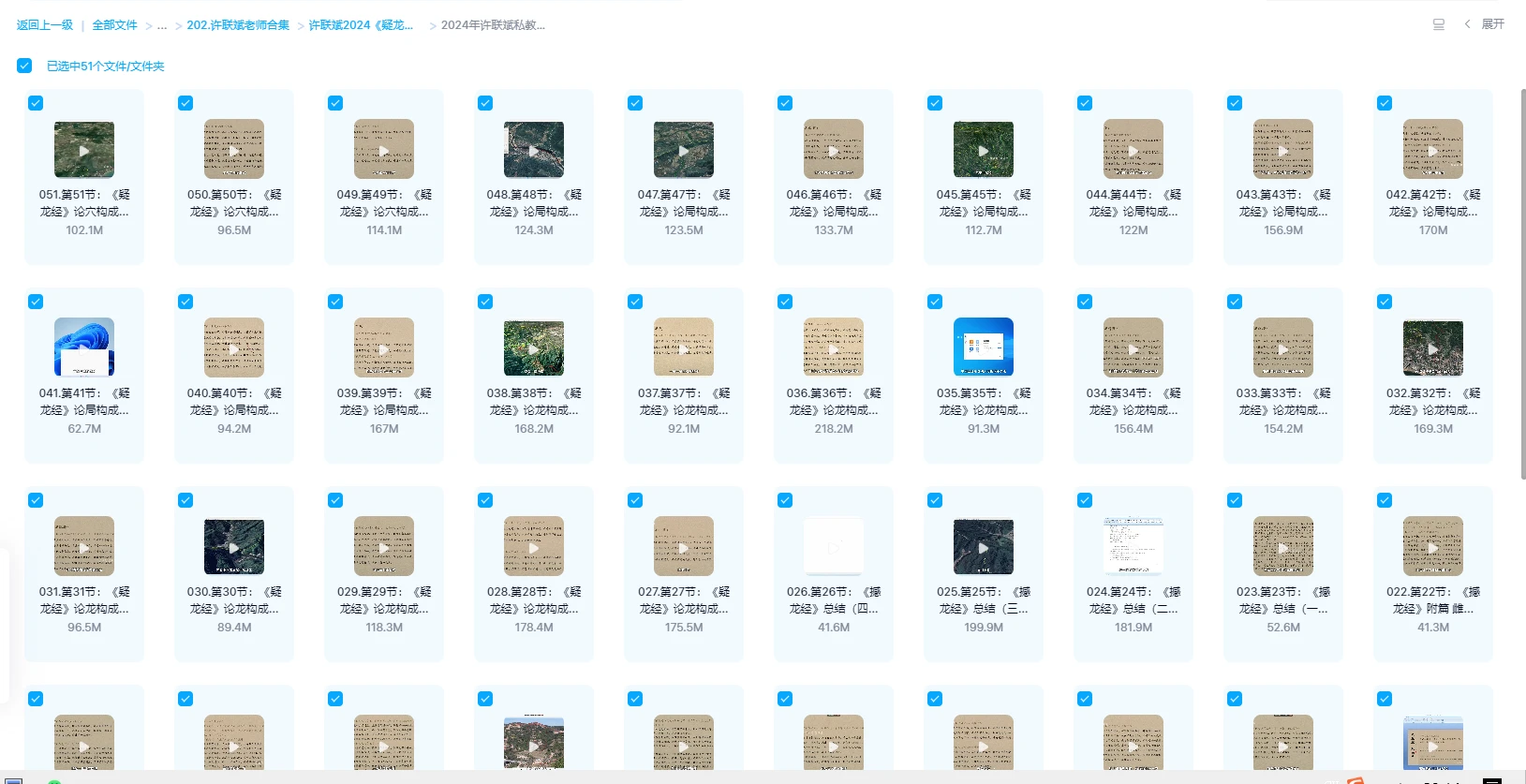Screen dimensions: 1526x784
Task: Click the 048.第48节 video thumbnail
Action: pyautogui.click(x=534, y=150)
